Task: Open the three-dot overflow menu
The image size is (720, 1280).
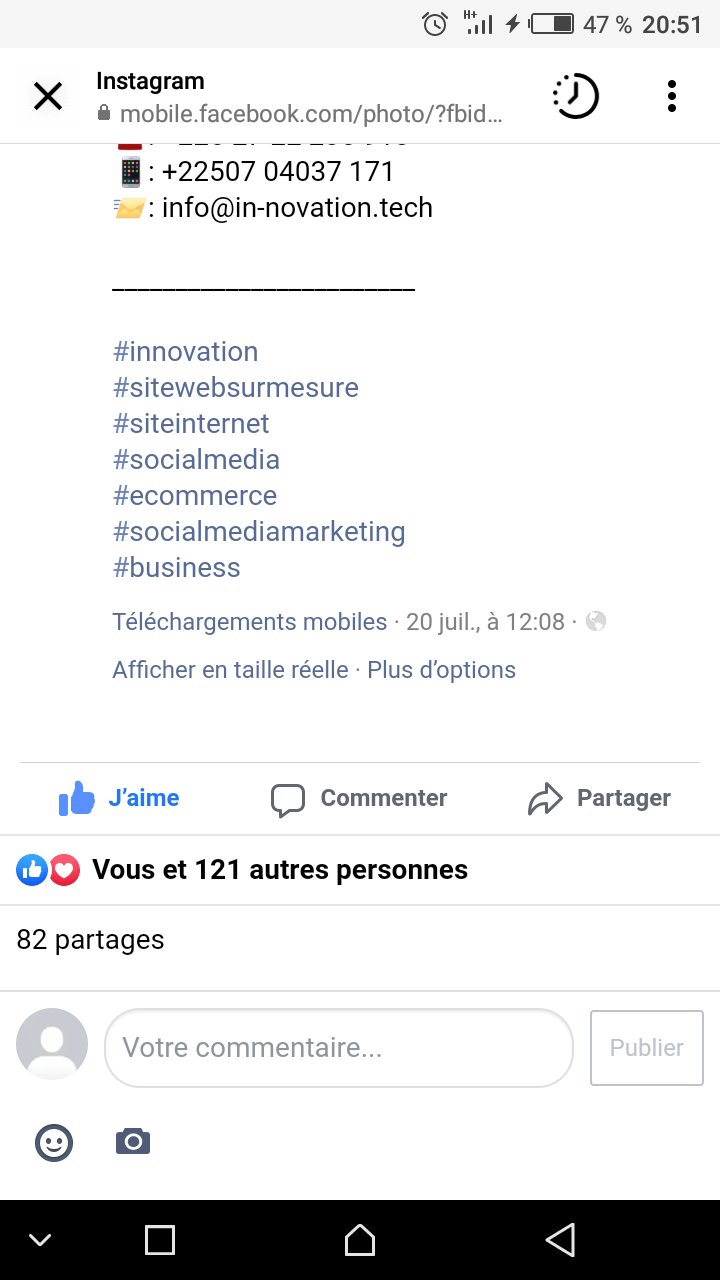Action: click(672, 97)
